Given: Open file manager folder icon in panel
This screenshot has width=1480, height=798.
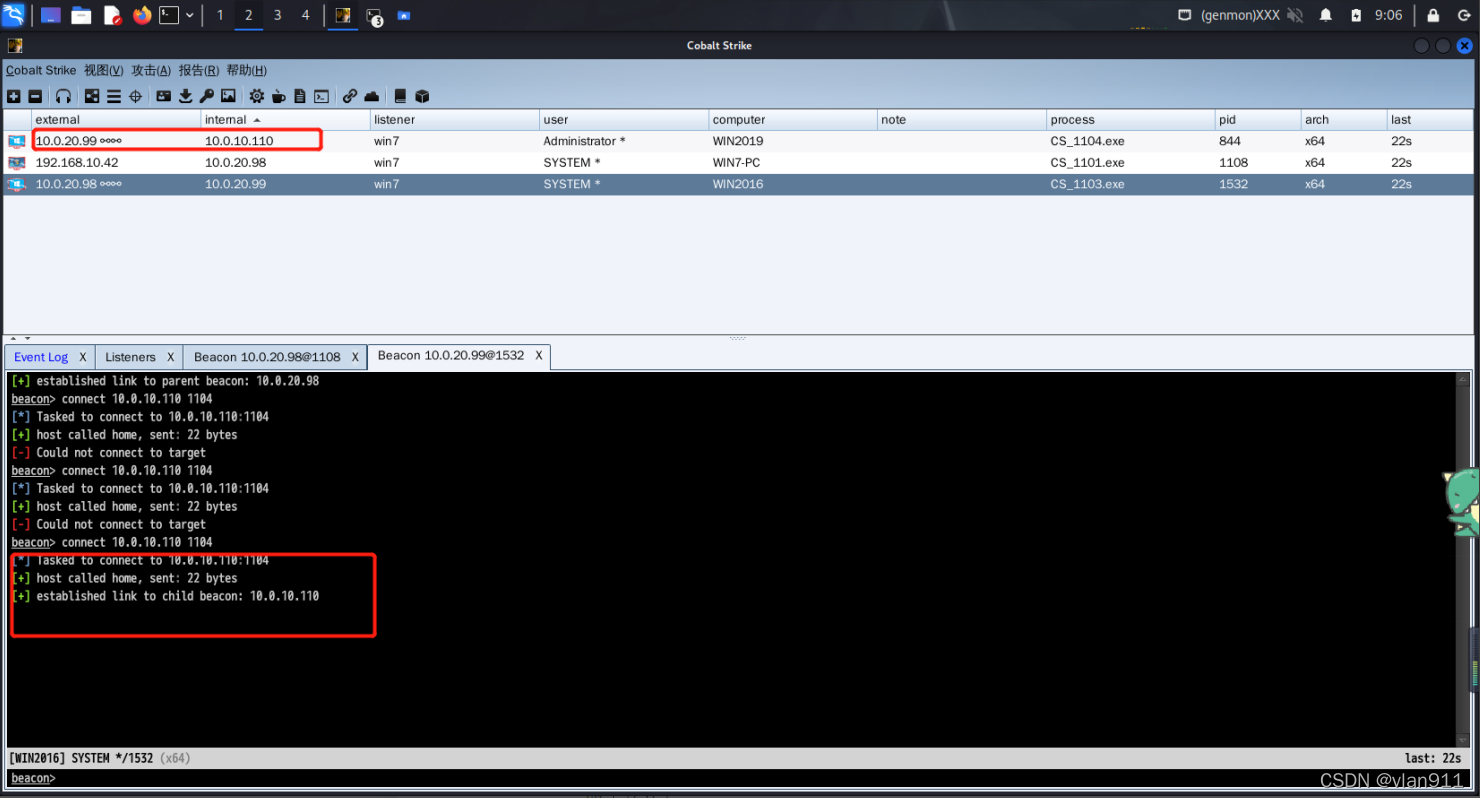Looking at the screenshot, I should pyautogui.click(x=81, y=15).
